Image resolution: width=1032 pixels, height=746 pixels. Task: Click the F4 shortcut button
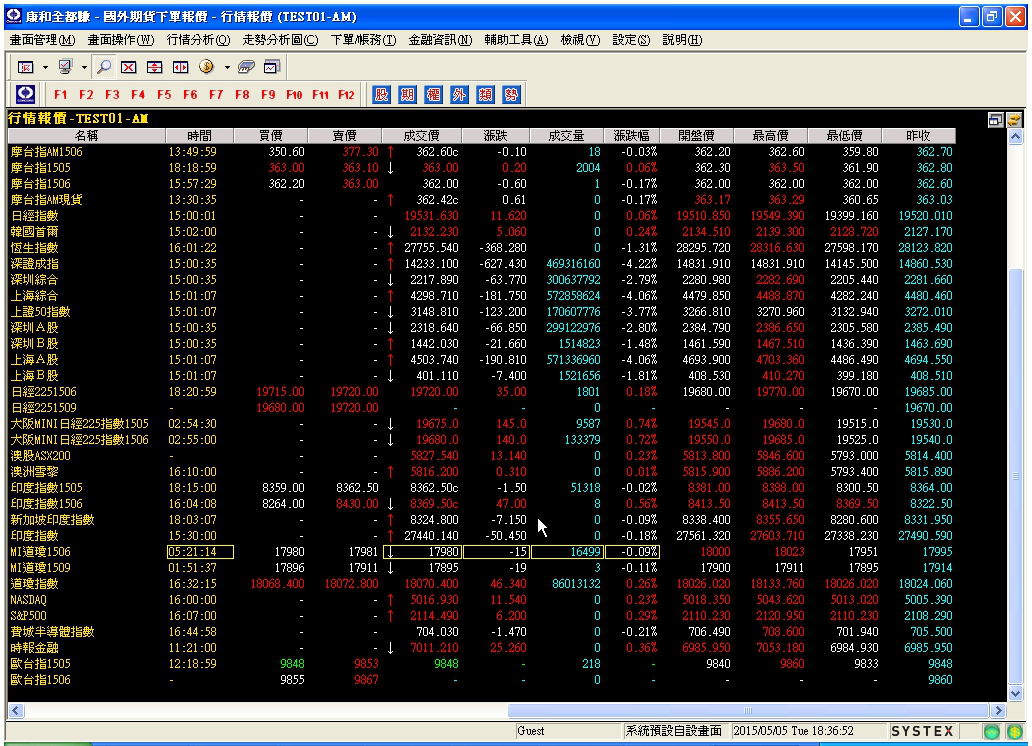(x=138, y=95)
